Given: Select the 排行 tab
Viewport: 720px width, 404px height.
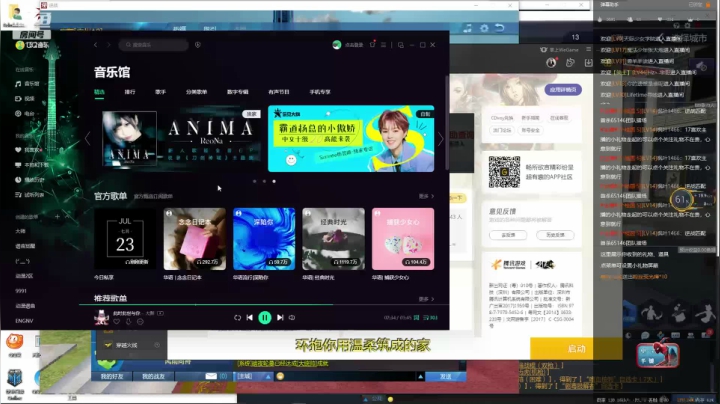Looking at the screenshot, I should pos(130,92).
